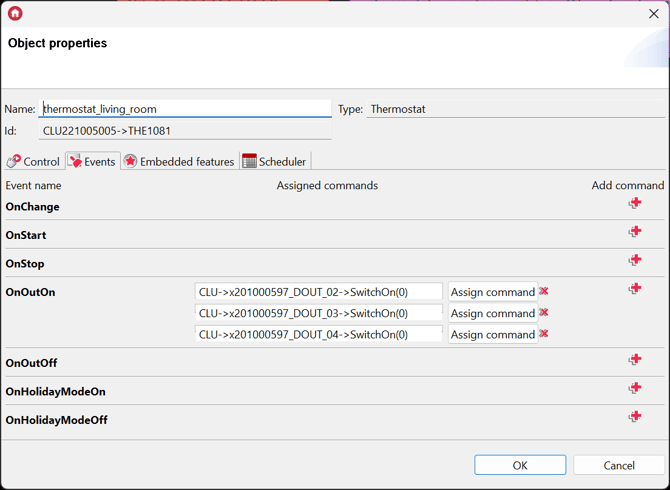670x490 pixels.
Task: Add a command to the OnStop event
Action: click(635, 260)
